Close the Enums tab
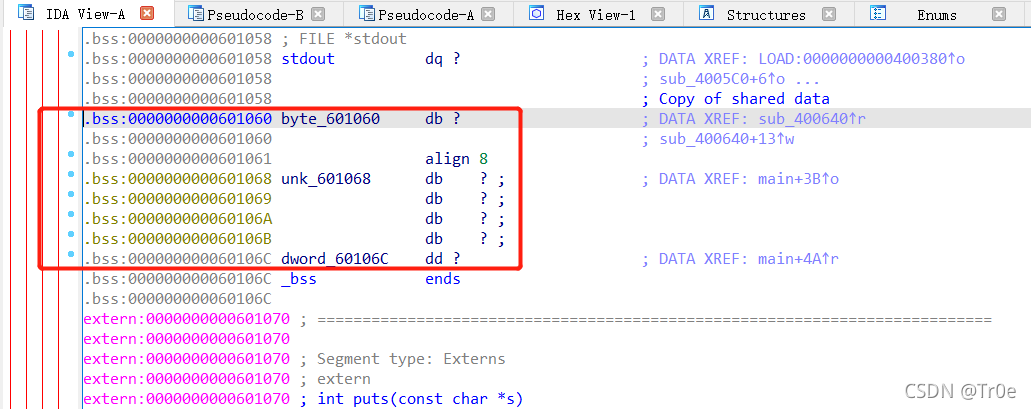This screenshot has width=1031, height=409. point(999,14)
